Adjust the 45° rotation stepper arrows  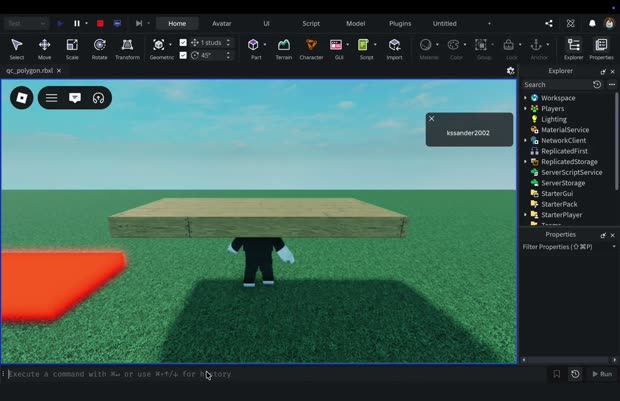coord(228,55)
